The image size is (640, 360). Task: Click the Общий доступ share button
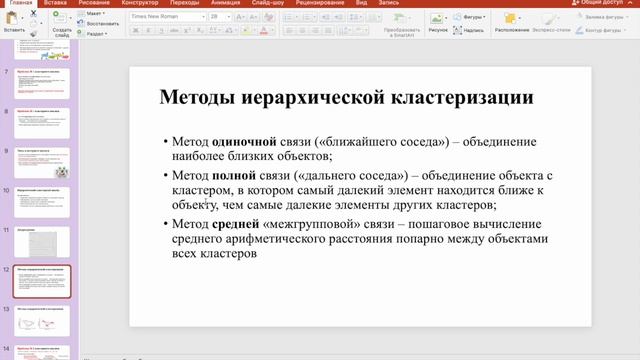[x=597, y=3]
